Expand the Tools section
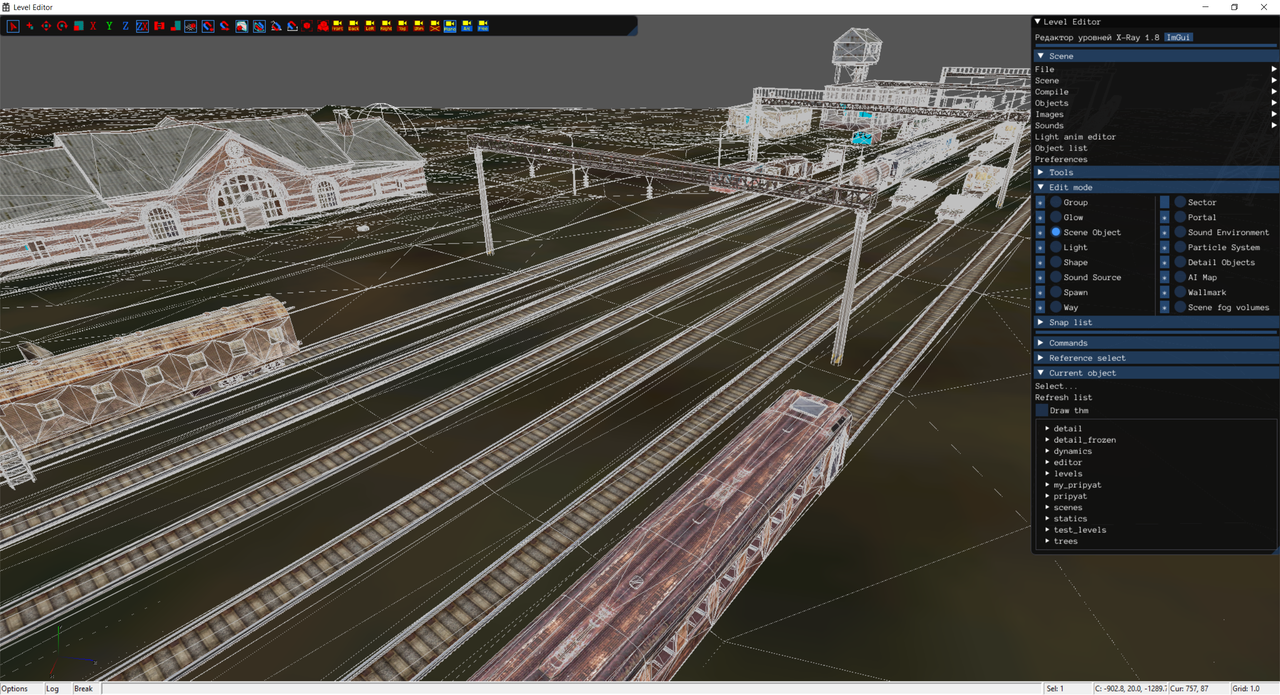This screenshot has height=695, width=1280. point(1155,172)
